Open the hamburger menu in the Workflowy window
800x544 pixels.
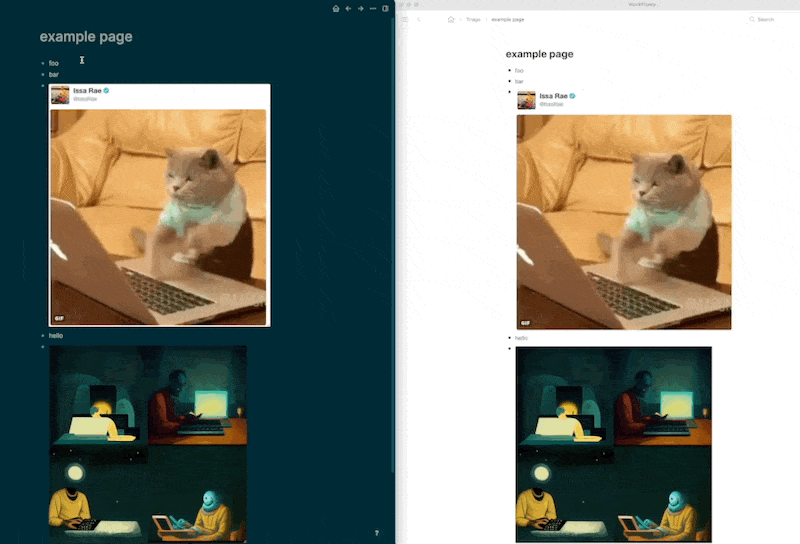click(x=405, y=19)
